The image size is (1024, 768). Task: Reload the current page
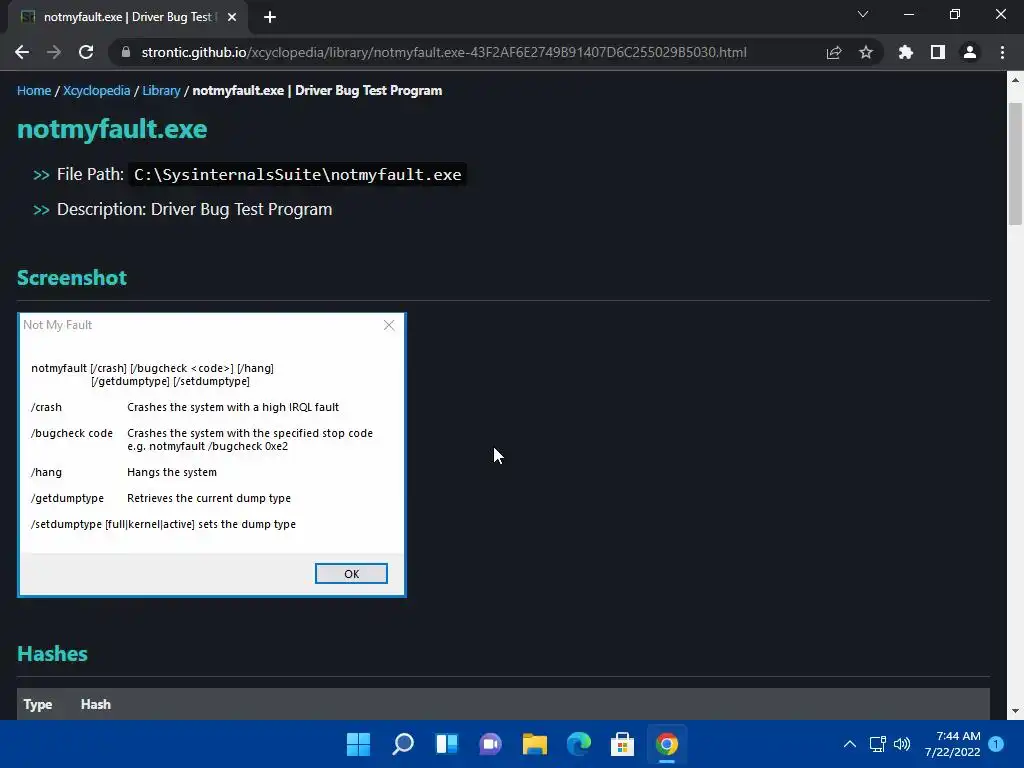click(86, 52)
